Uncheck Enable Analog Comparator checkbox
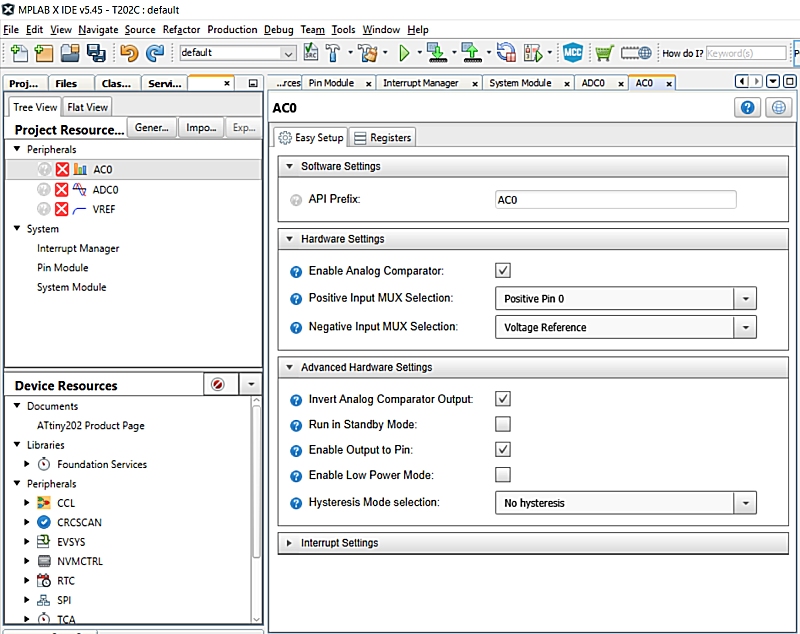The width and height of the screenshot is (800, 634). click(x=503, y=271)
